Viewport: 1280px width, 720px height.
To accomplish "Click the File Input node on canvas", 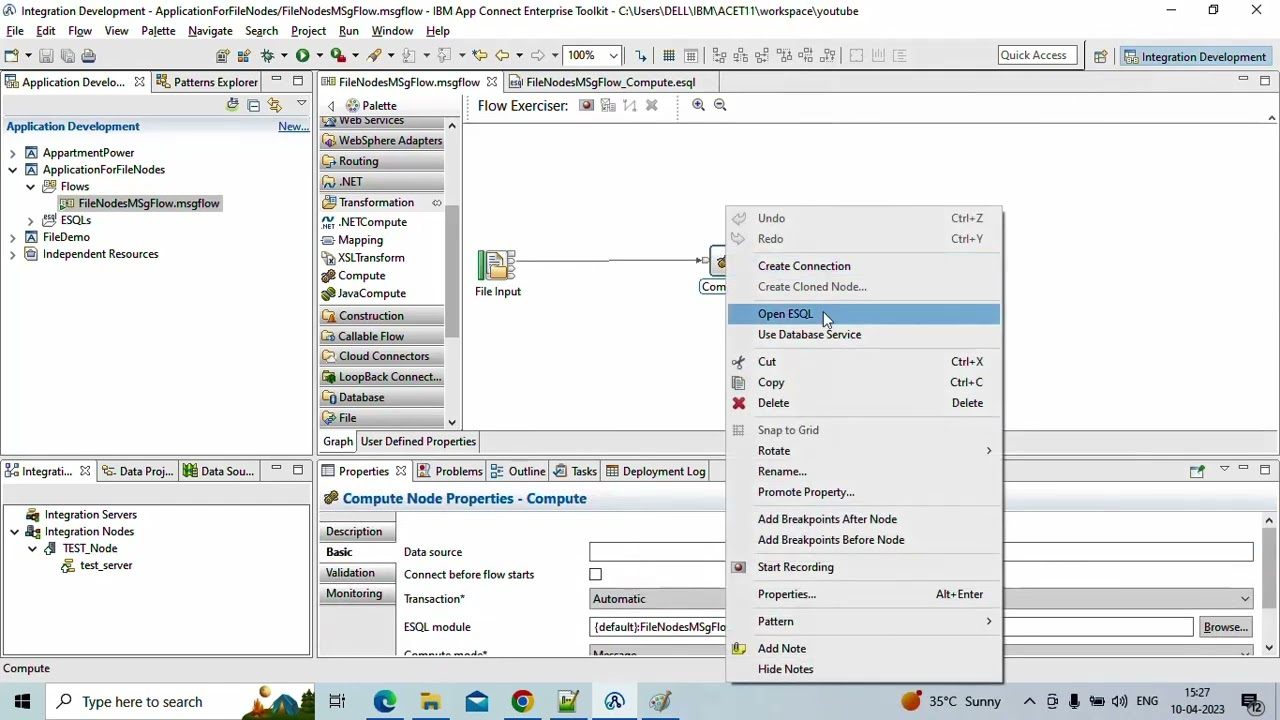I will coord(497,266).
